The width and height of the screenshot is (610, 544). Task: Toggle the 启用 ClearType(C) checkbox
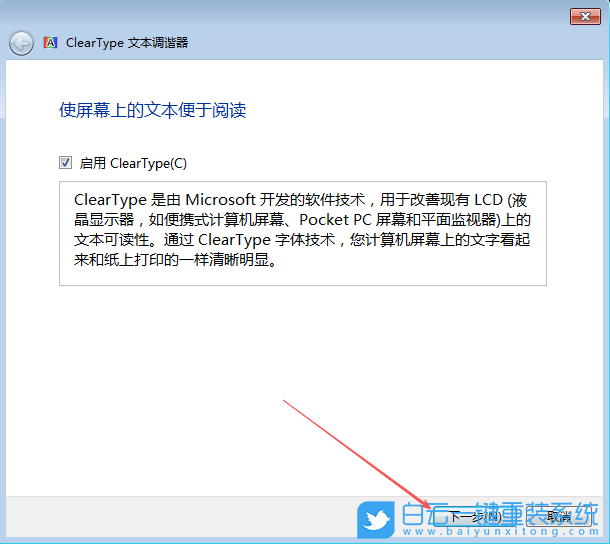(x=65, y=163)
